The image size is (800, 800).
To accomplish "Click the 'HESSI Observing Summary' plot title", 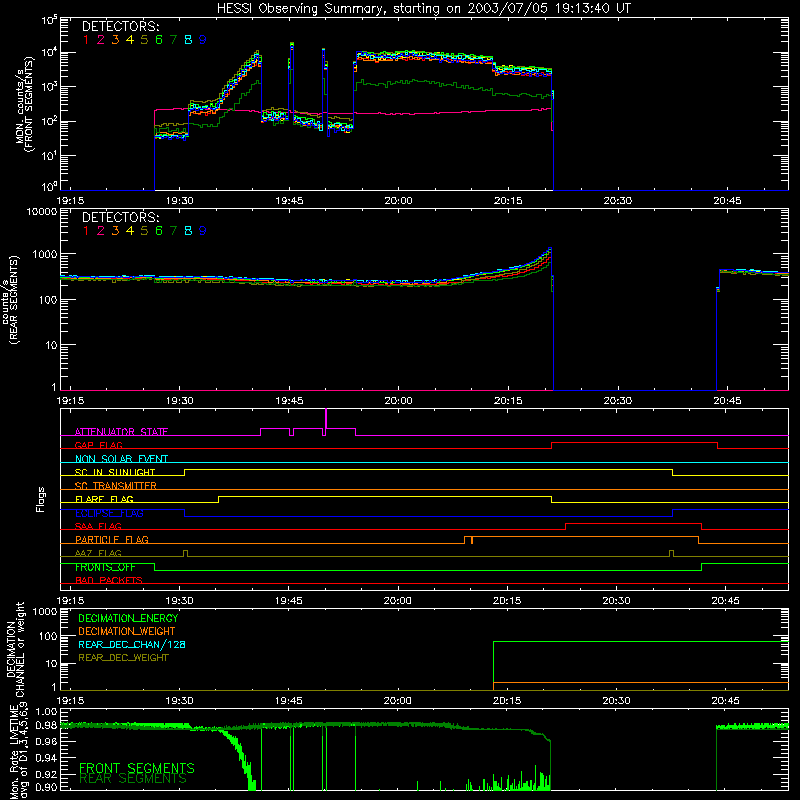I will [x=423, y=8].
